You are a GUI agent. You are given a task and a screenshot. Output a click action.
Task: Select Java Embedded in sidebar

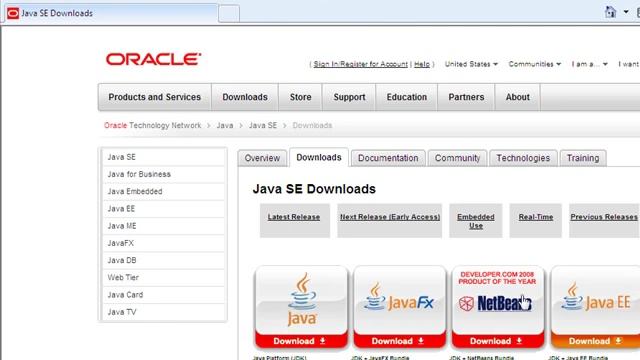coord(163,191)
